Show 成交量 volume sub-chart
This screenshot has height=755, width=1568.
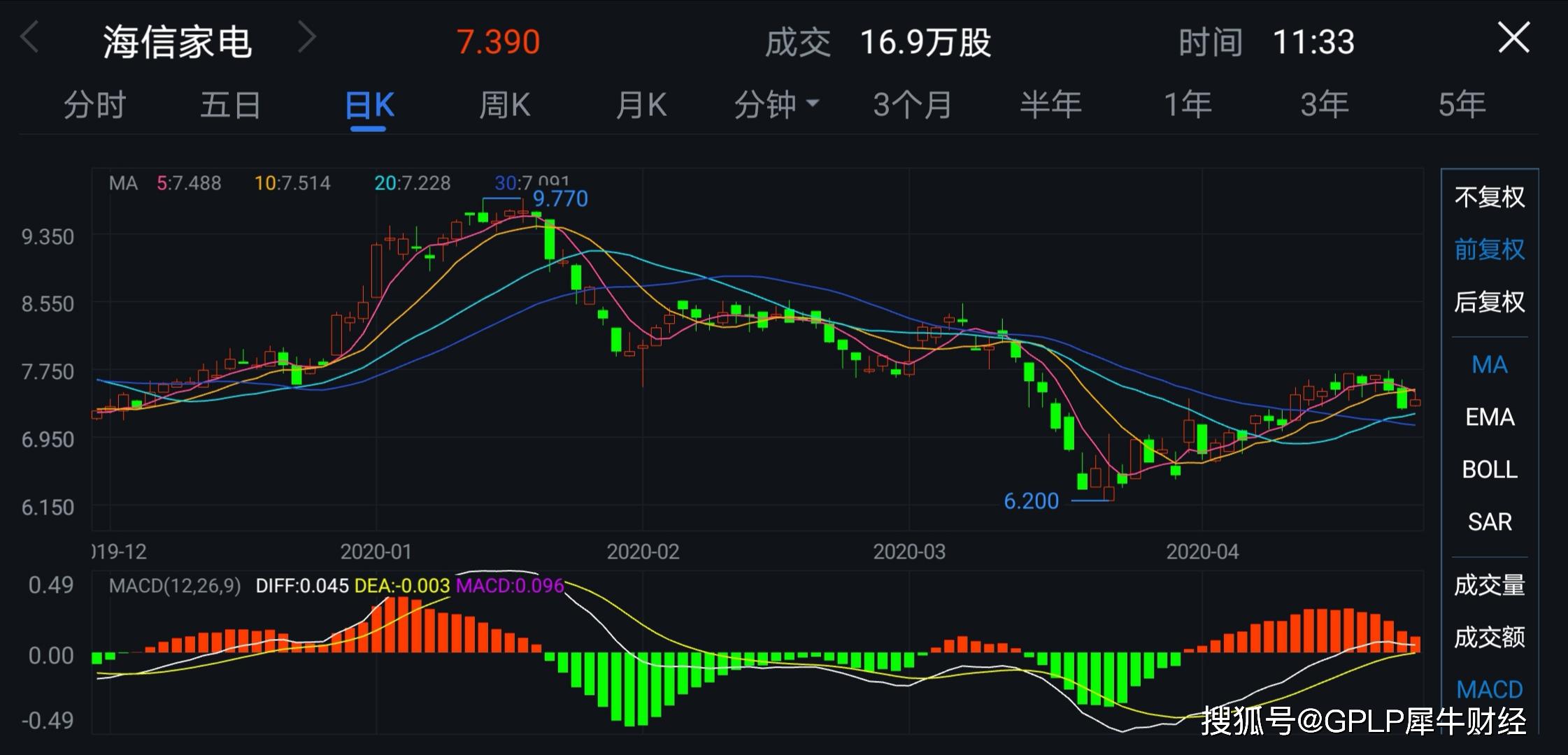(x=1489, y=585)
